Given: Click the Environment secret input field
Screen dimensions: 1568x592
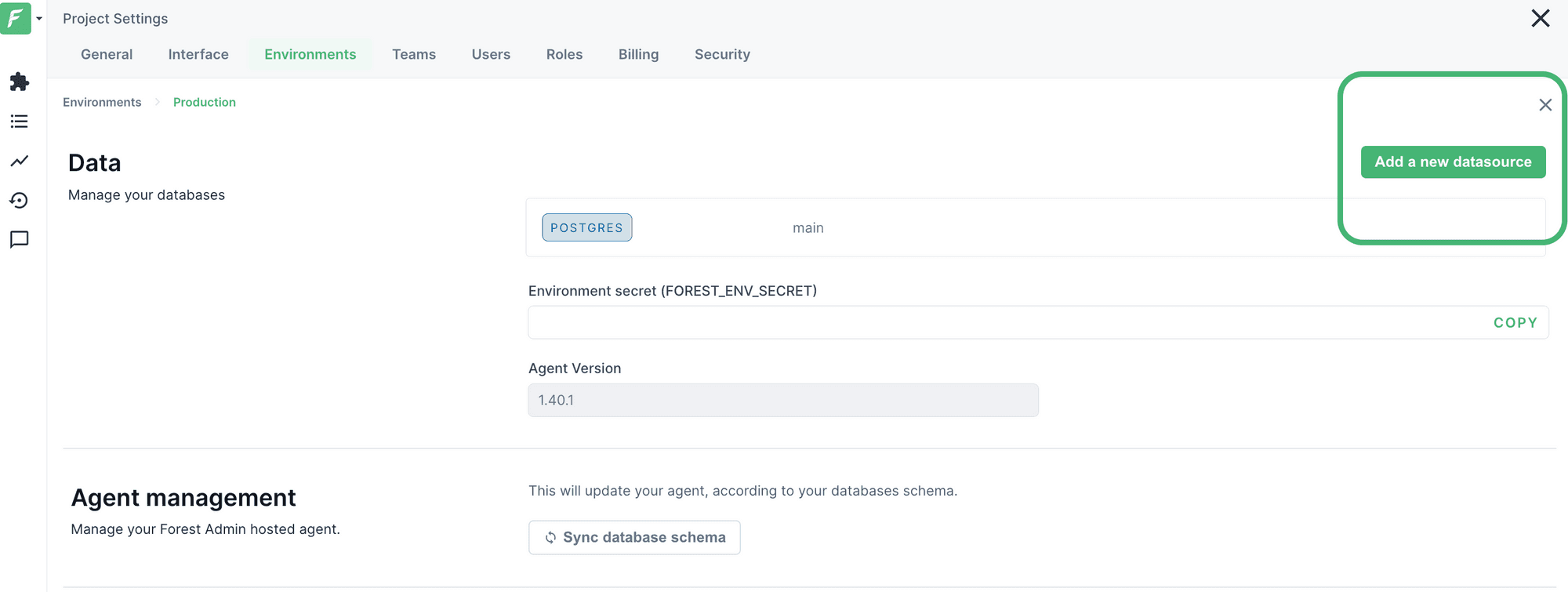Looking at the screenshot, I should 1038,322.
